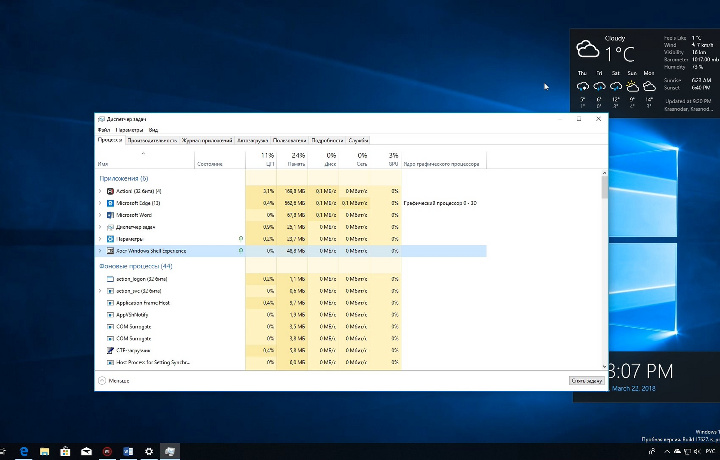Click the CTF-загрузчик pen icon

(x=110, y=350)
